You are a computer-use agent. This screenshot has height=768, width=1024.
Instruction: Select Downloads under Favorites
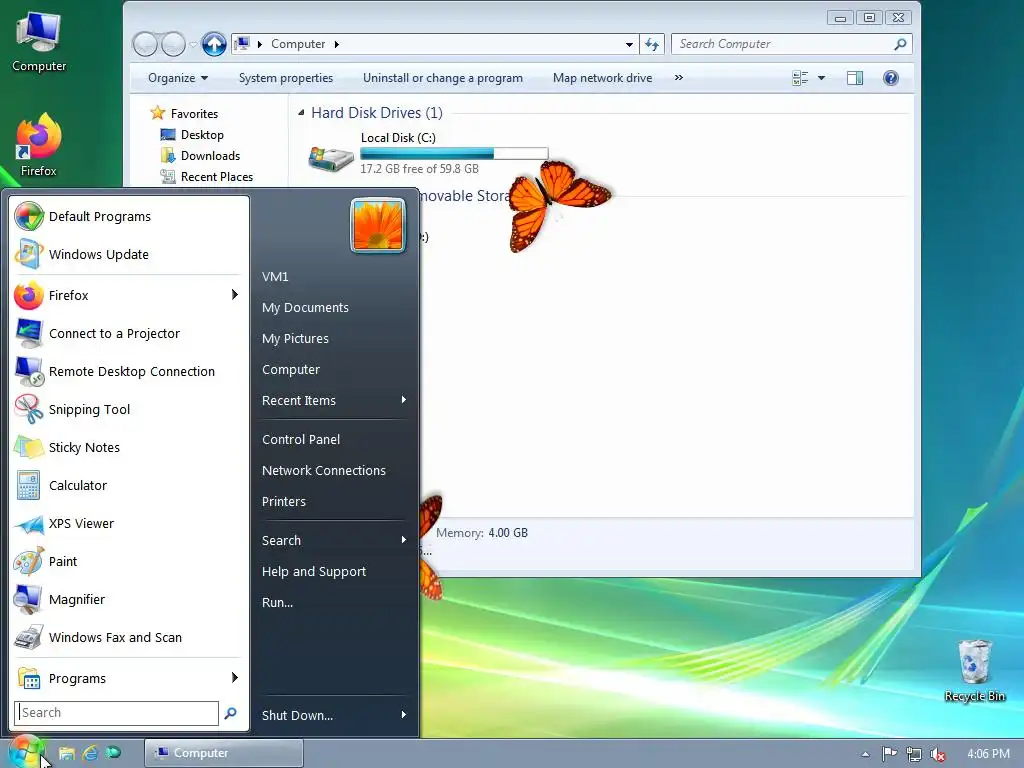click(x=200, y=155)
